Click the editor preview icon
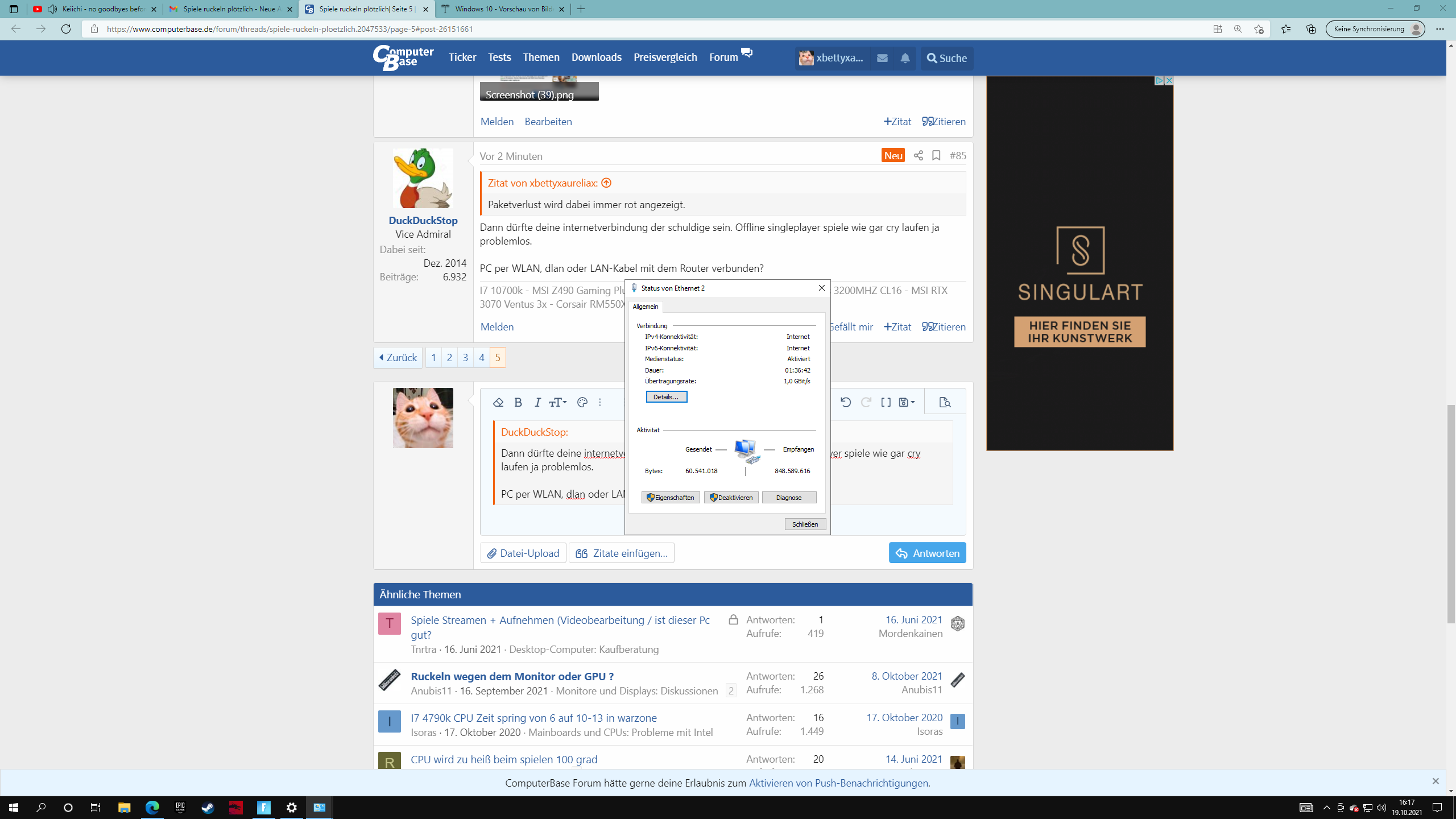 point(945,402)
